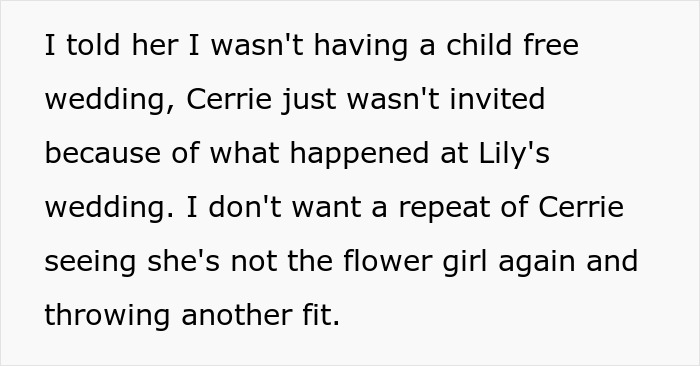The image size is (700, 366).
Task: Click the word "don't" in the paragraph
Action: pos(245,207)
